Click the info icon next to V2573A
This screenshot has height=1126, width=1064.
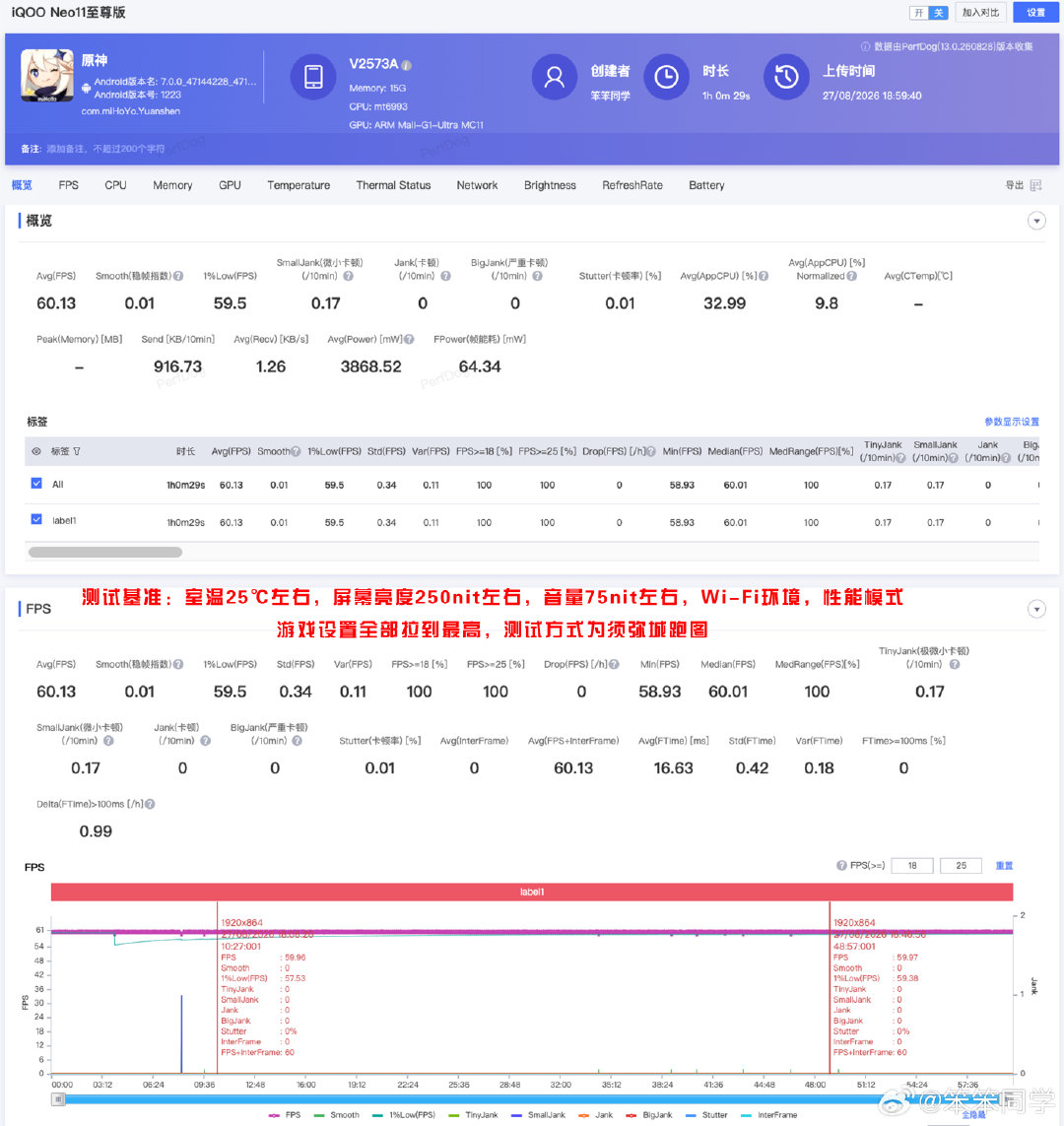(406, 65)
